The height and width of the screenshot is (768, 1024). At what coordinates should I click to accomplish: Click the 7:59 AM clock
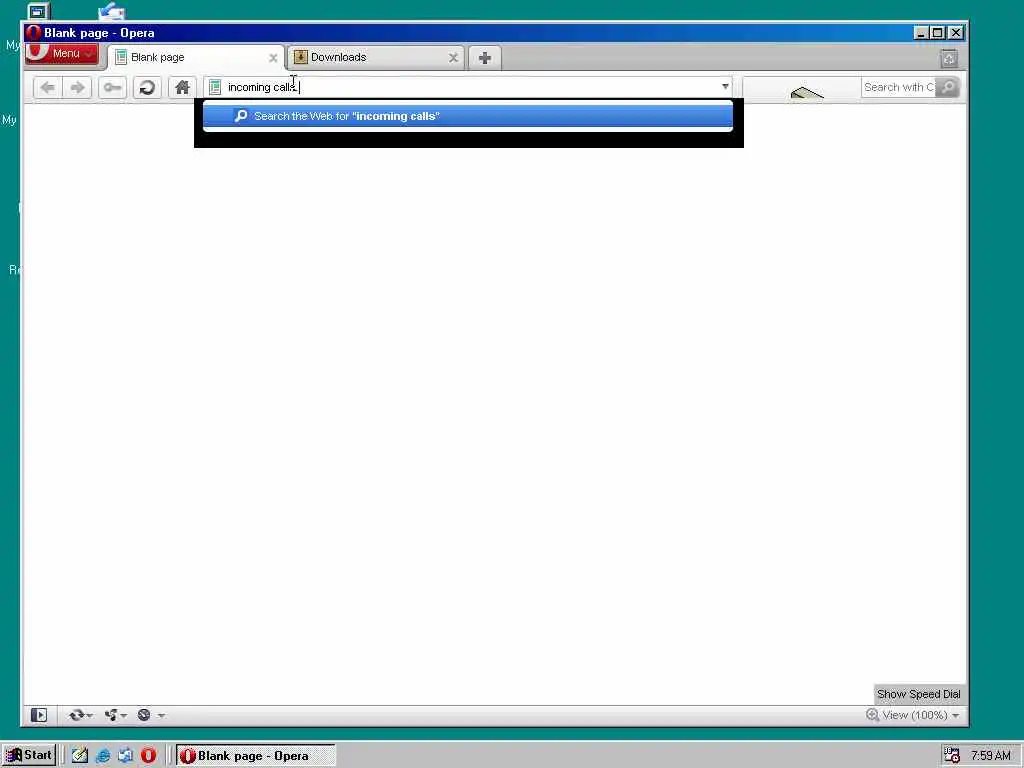tap(991, 756)
